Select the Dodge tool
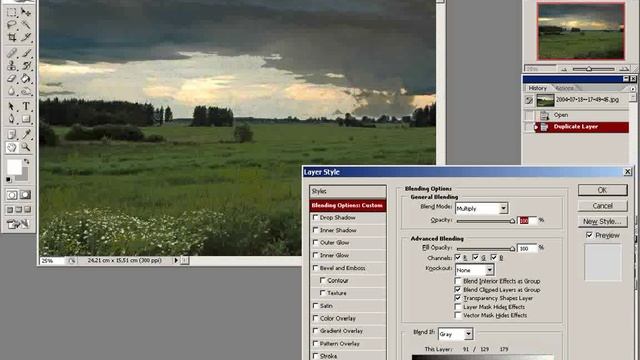The width and height of the screenshot is (640, 360). tap(26, 91)
